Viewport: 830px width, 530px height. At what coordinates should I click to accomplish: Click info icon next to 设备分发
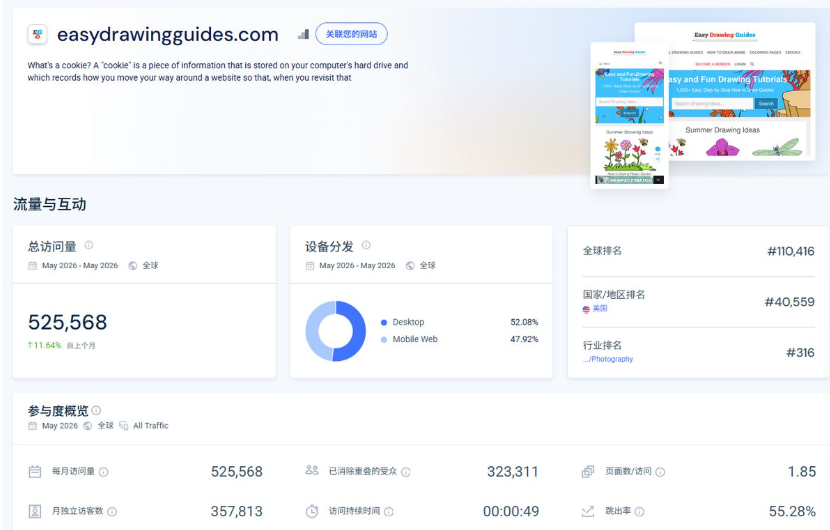coord(366,245)
